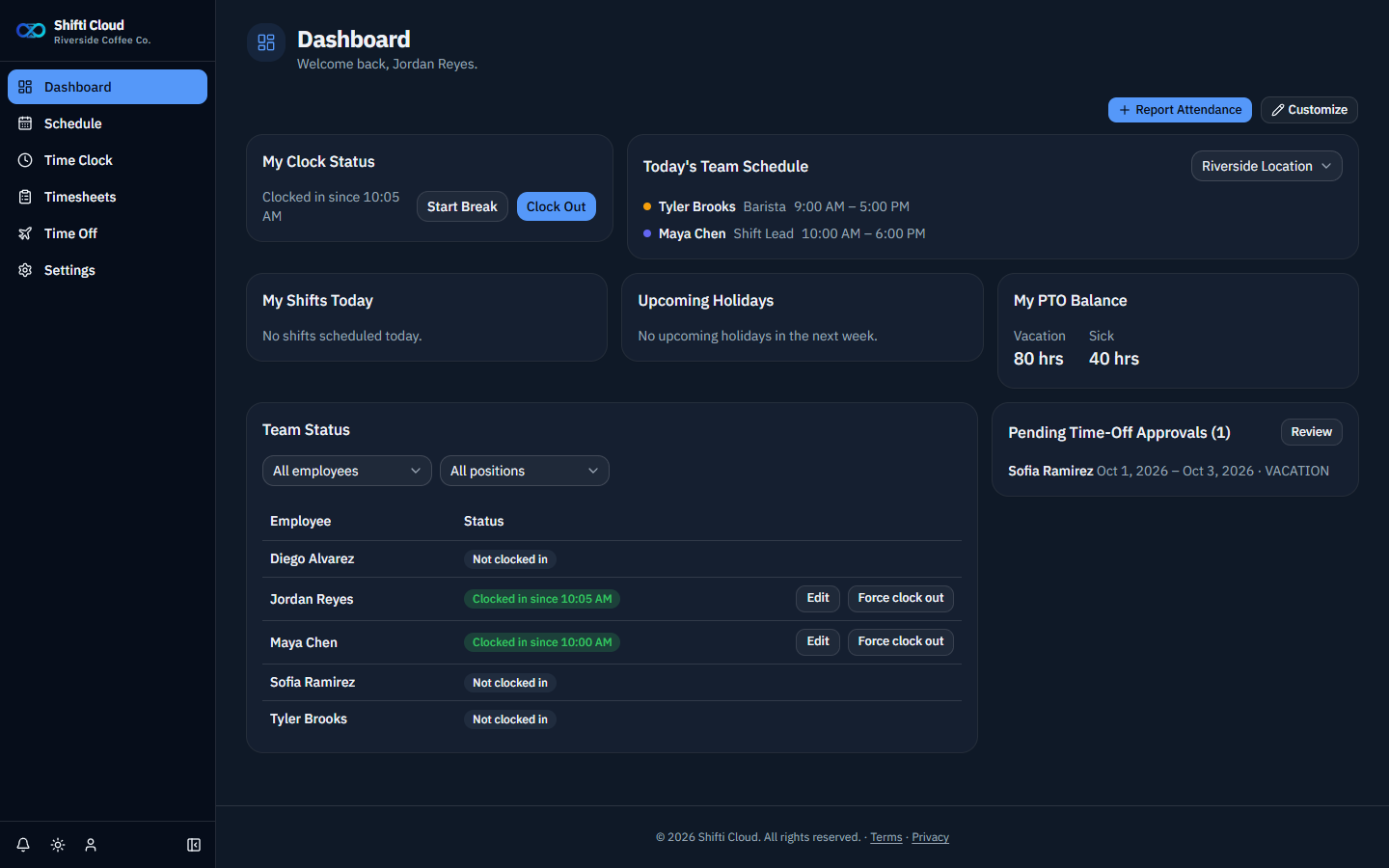Click the Time Off airplane icon
Screen dimensions: 1389x868
[x=25, y=233]
